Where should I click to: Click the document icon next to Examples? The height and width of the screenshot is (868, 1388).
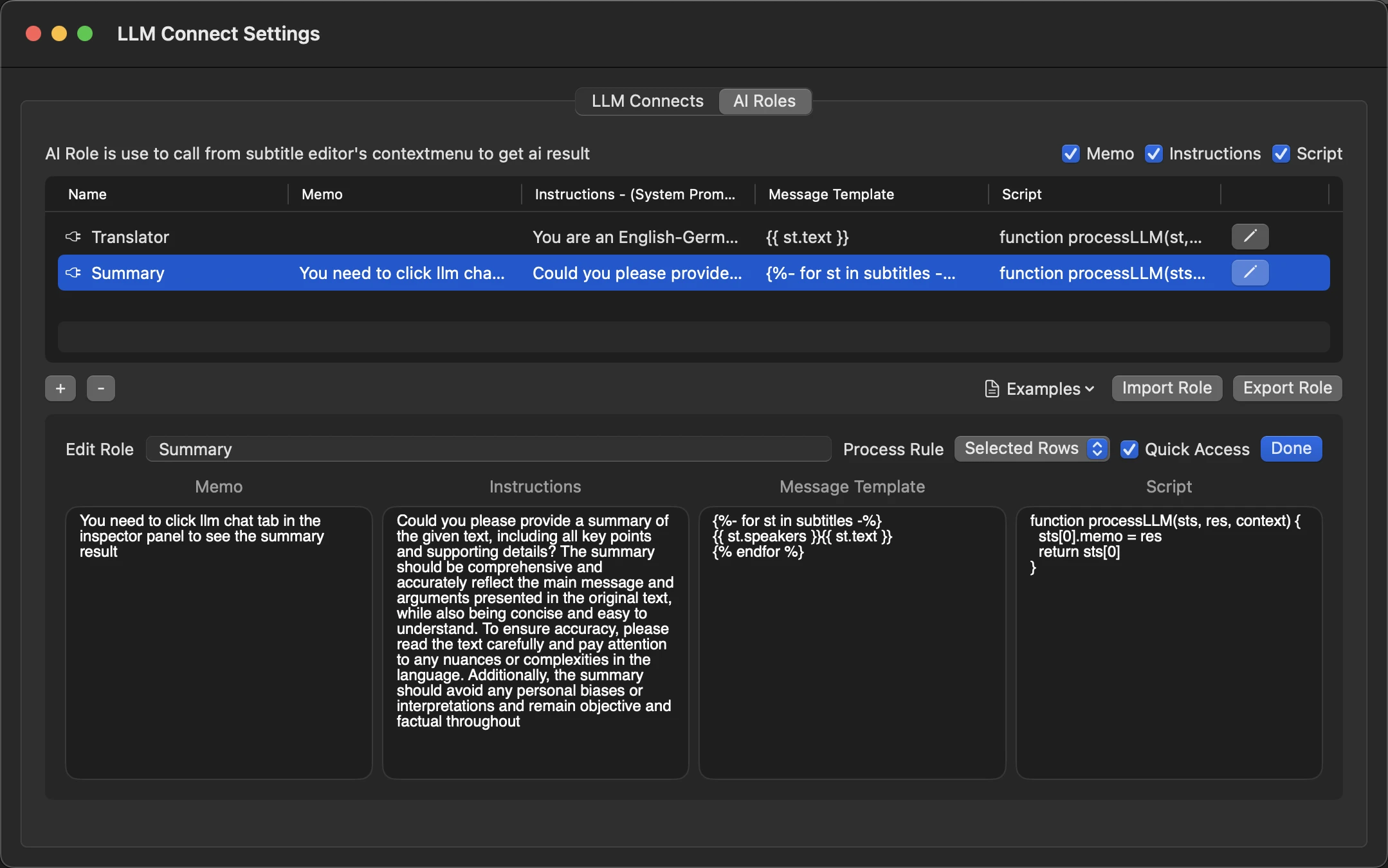[x=992, y=389]
